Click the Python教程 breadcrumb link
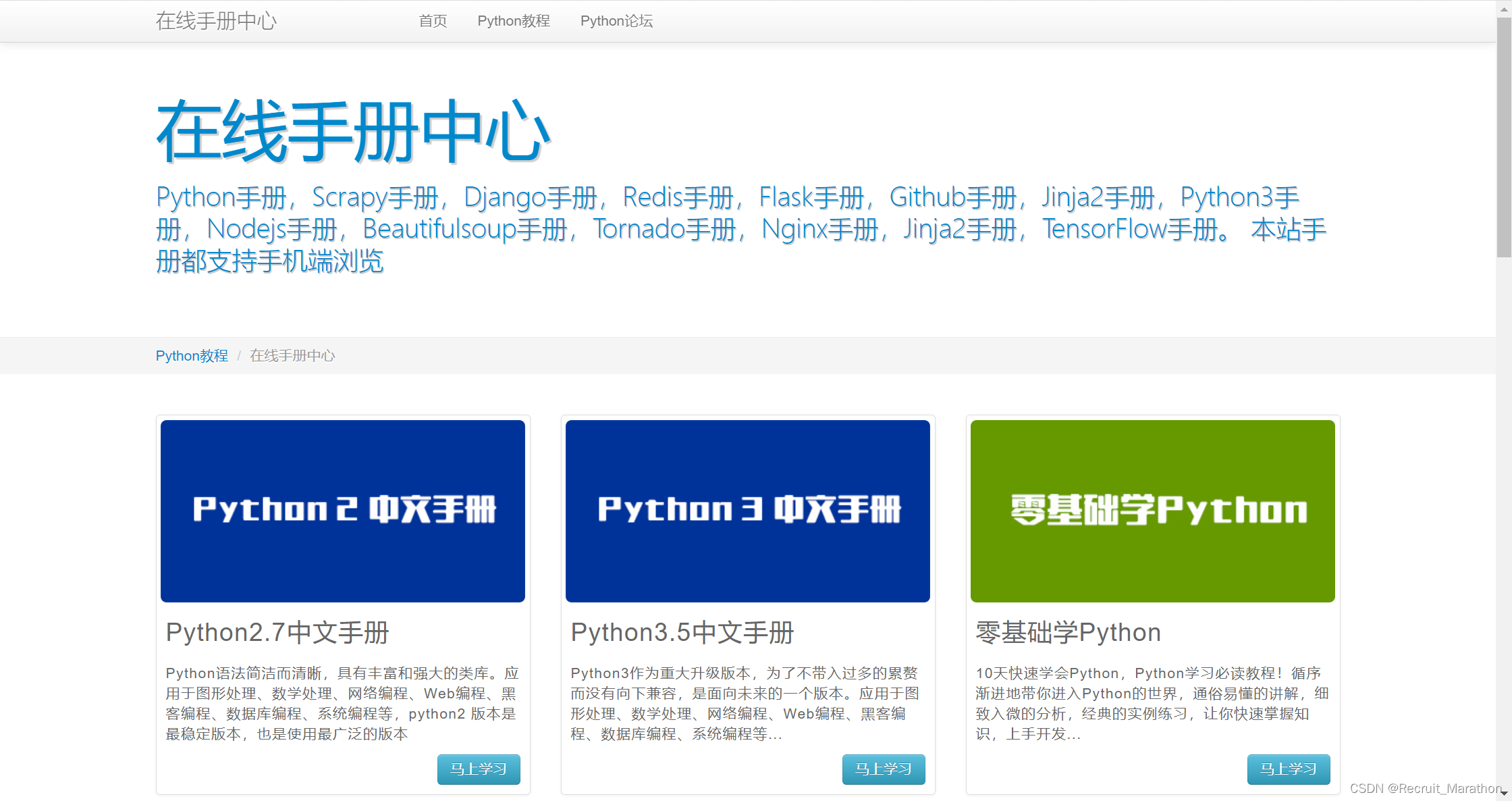1512x801 pixels. coord(192,356)
